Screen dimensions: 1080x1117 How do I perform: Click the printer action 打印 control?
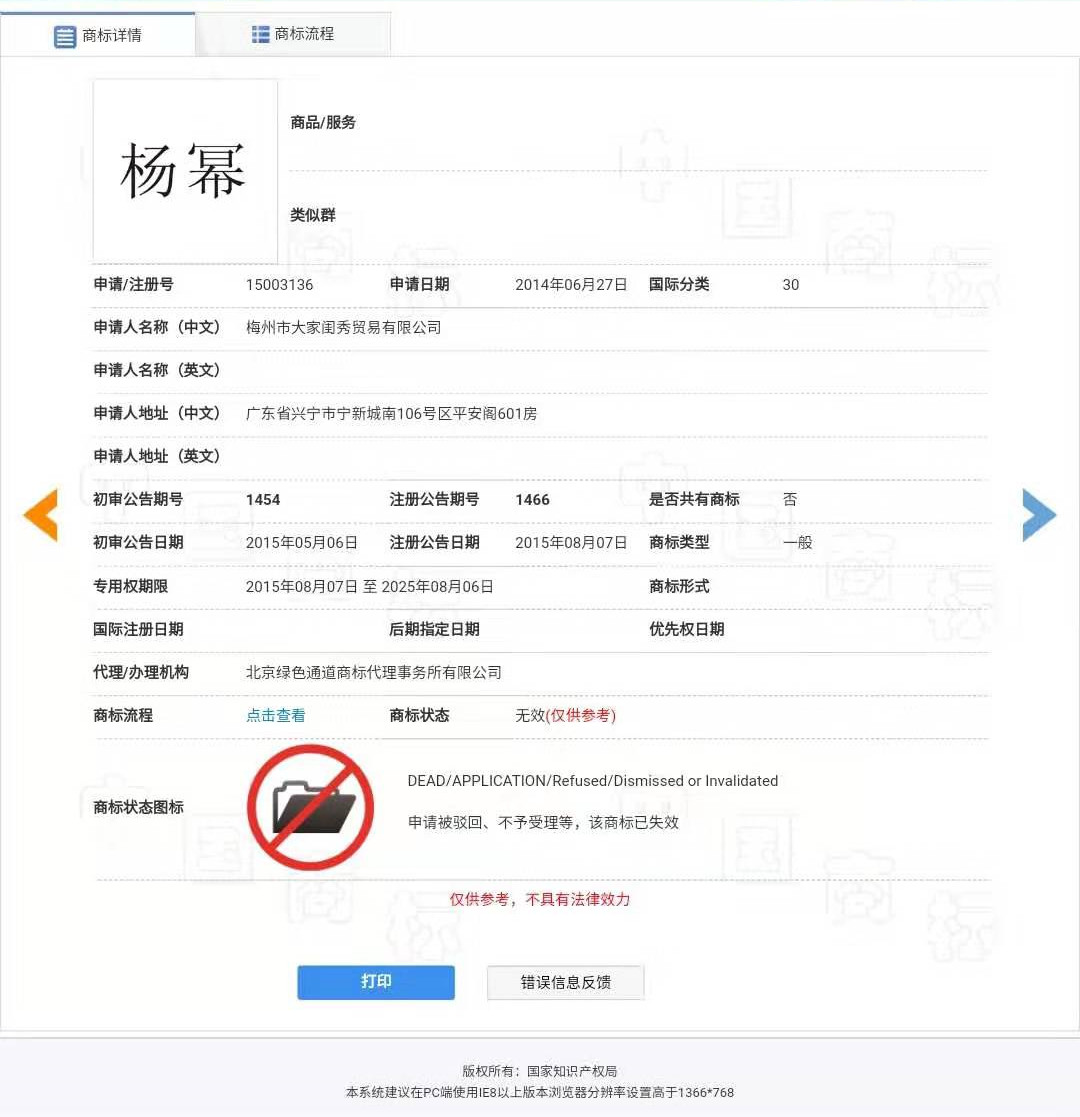coord(375,982)
